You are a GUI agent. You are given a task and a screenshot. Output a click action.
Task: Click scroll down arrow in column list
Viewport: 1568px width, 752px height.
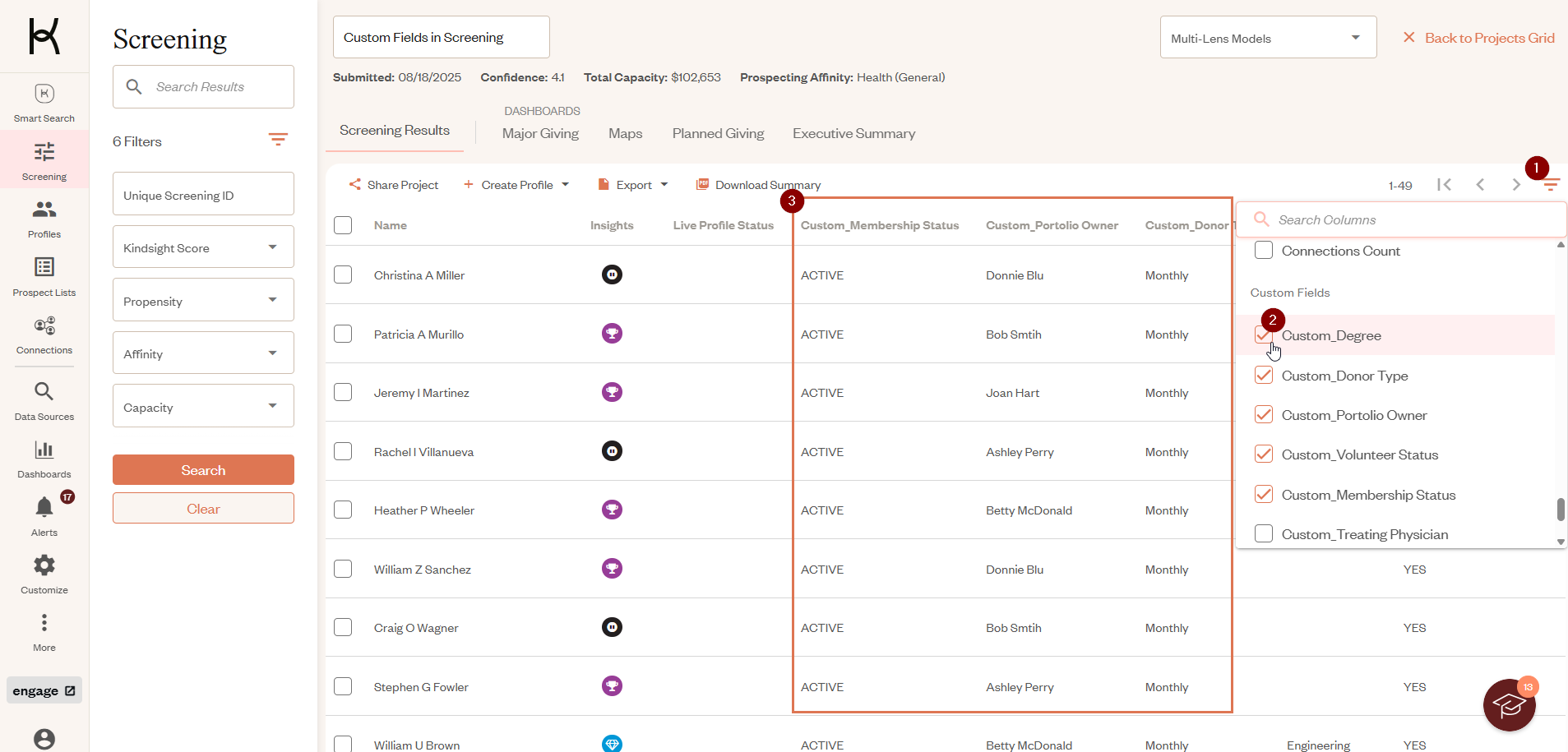coord(1561,542)
